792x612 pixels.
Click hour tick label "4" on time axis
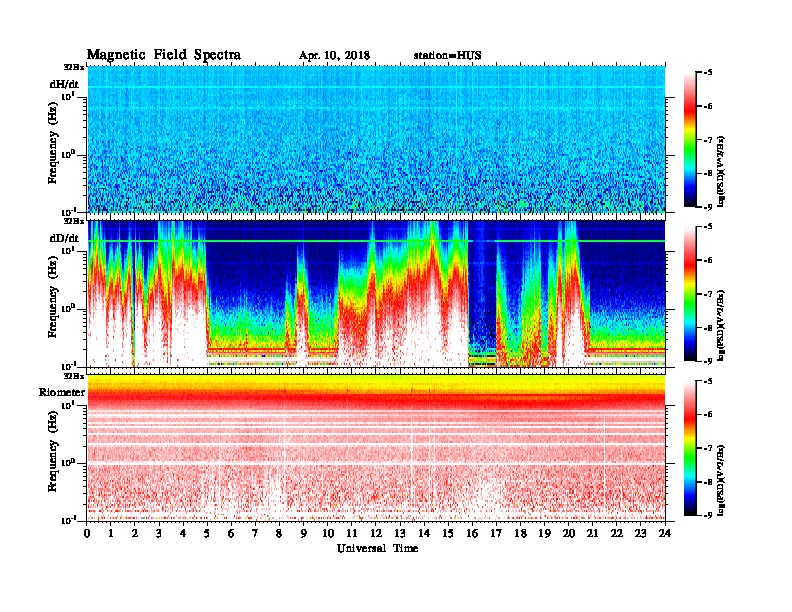coord(183,533)
